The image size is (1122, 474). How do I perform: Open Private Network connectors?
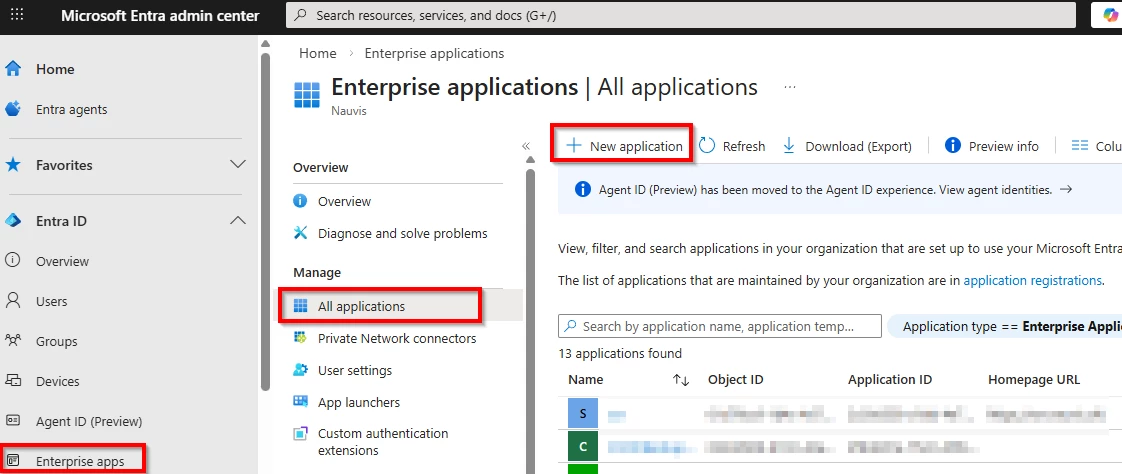pyautogui.click(x=396, y=338)
